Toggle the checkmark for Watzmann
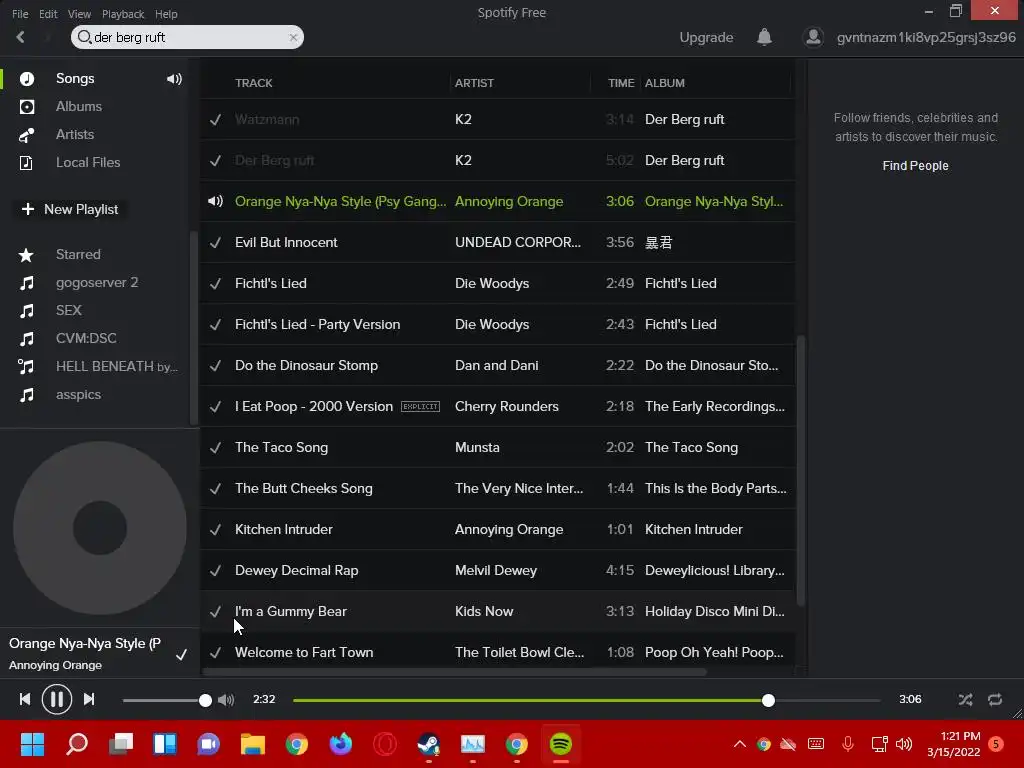The image size is (1024, 768). (x=215, y=120)
